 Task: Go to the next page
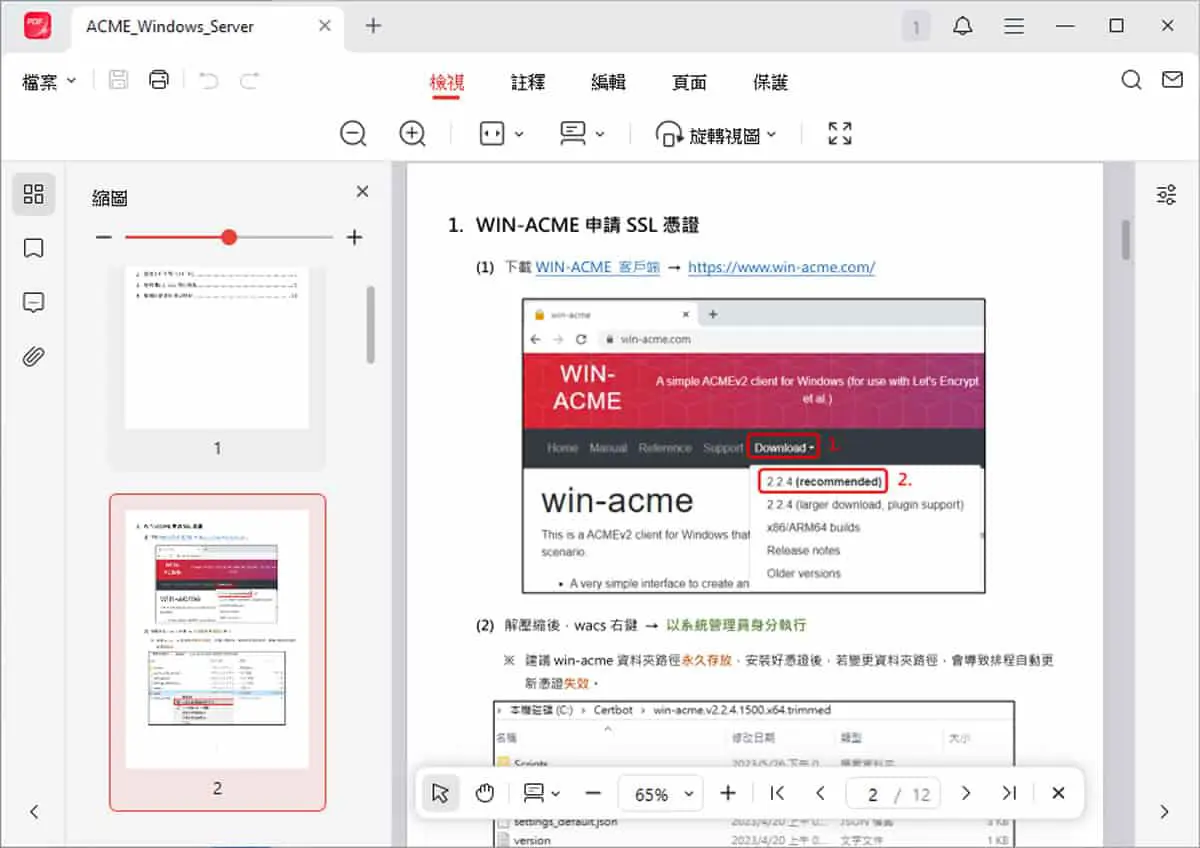pos(965,794)
